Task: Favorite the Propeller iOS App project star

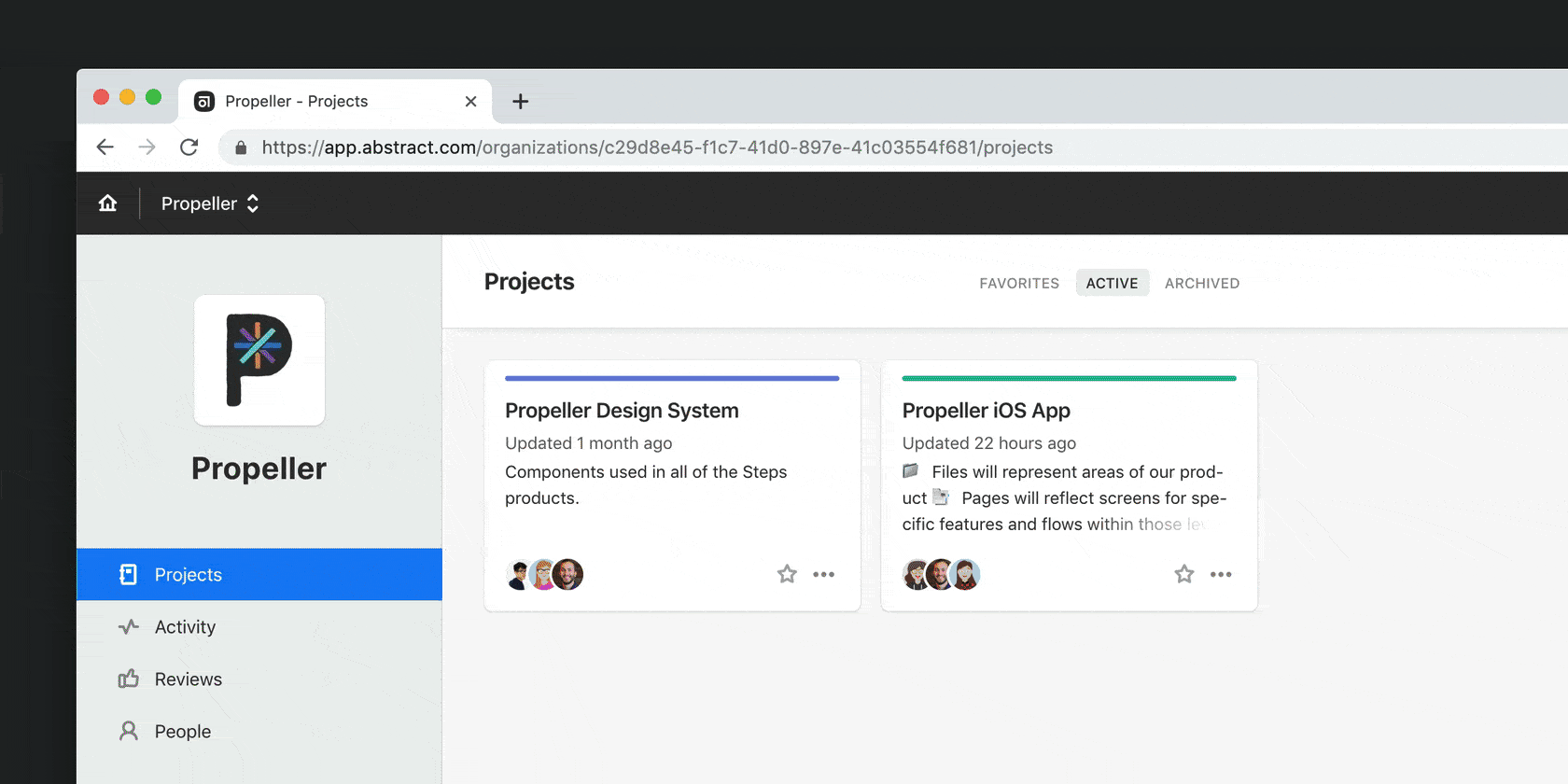Action: click(1184, 574)
